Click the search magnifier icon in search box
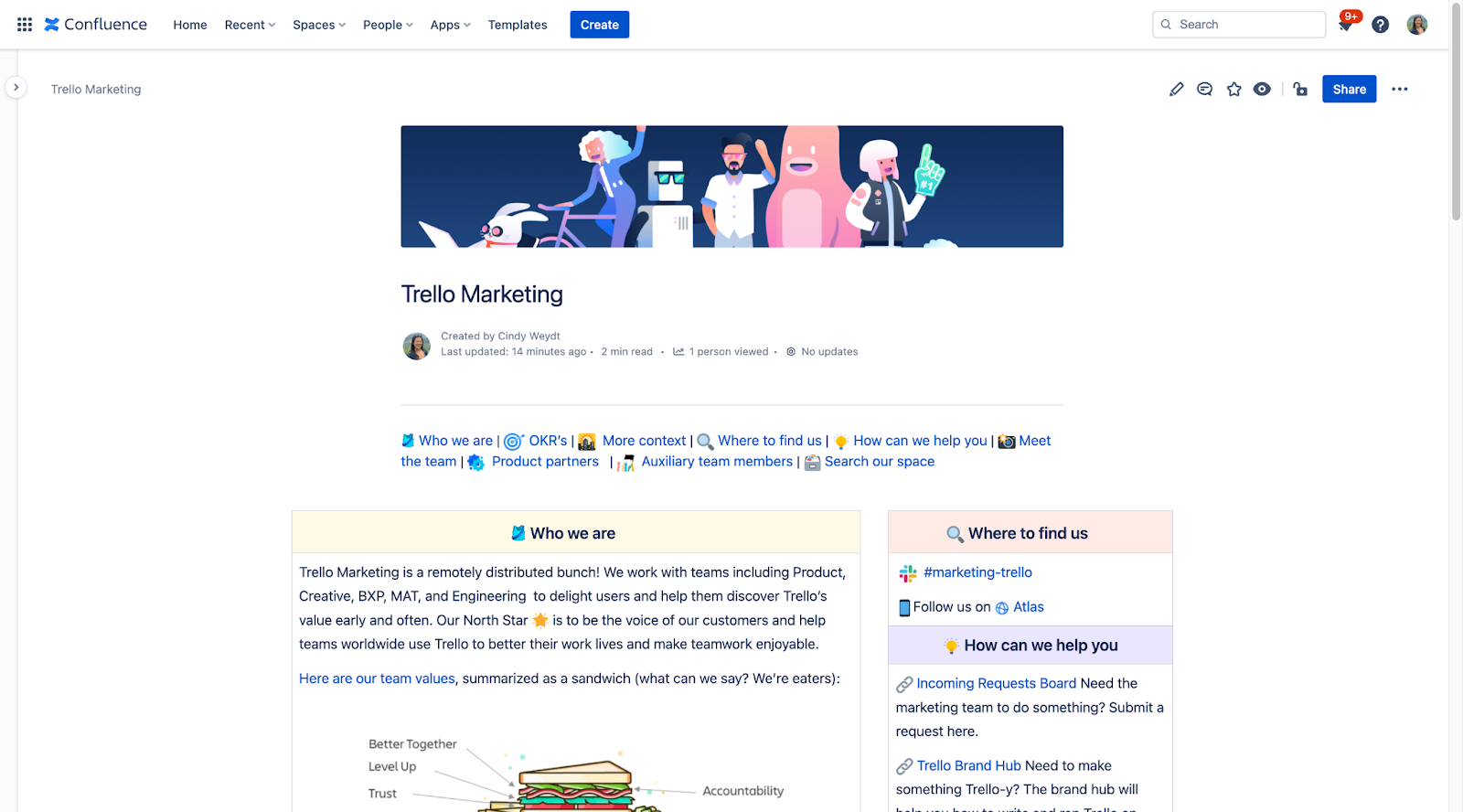Viewport: 1463px width, 812px height. [1166, 25]
